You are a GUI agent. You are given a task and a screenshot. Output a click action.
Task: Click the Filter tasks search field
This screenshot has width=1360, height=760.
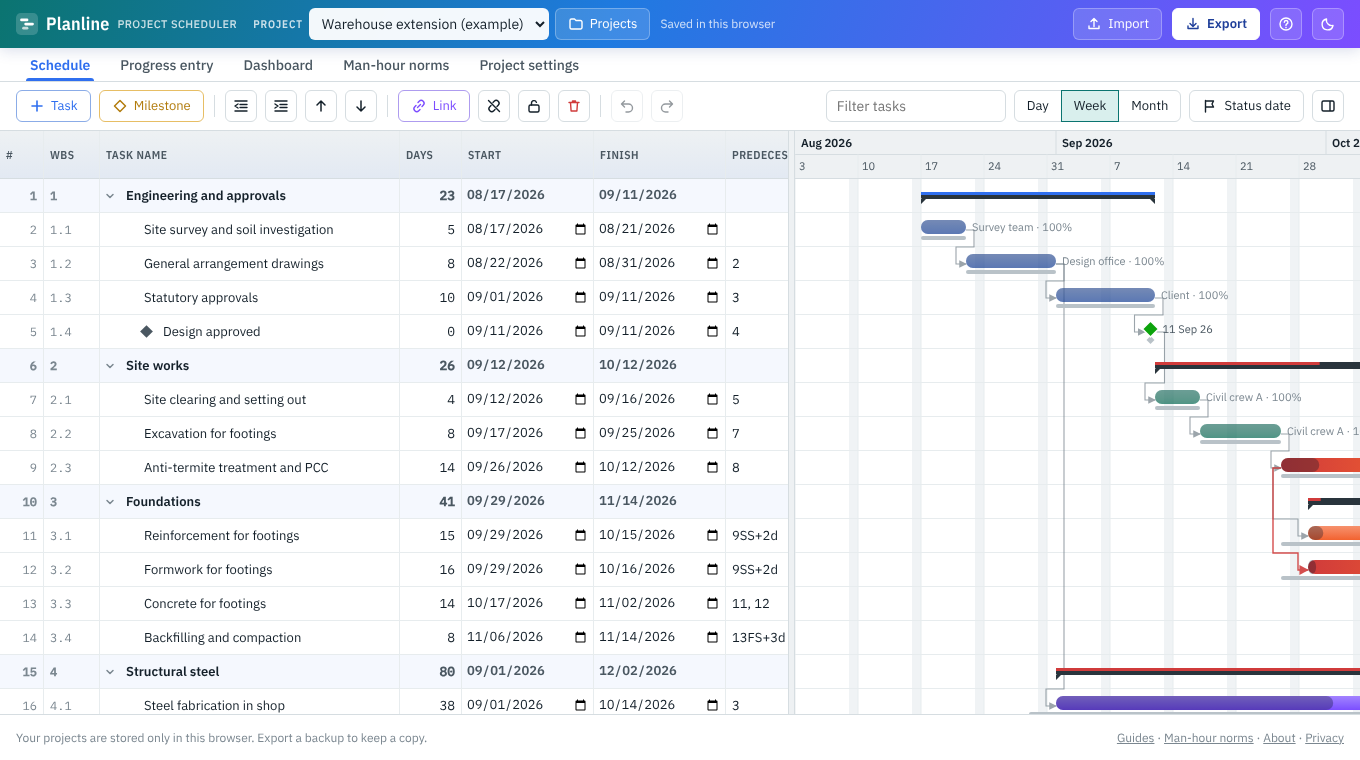916,106
